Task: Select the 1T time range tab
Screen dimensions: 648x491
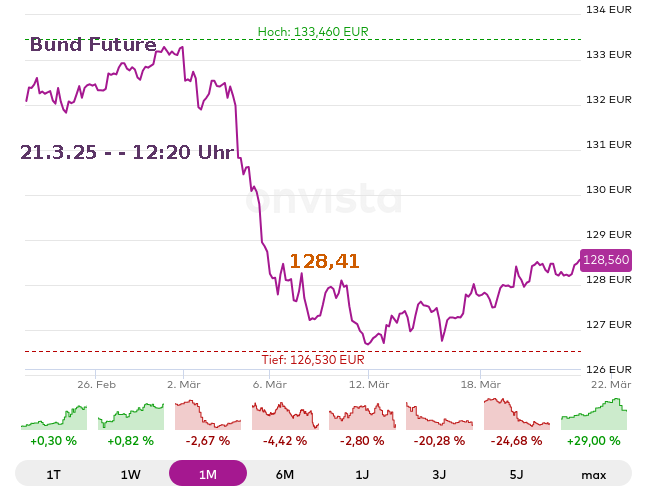Action: 54,474
